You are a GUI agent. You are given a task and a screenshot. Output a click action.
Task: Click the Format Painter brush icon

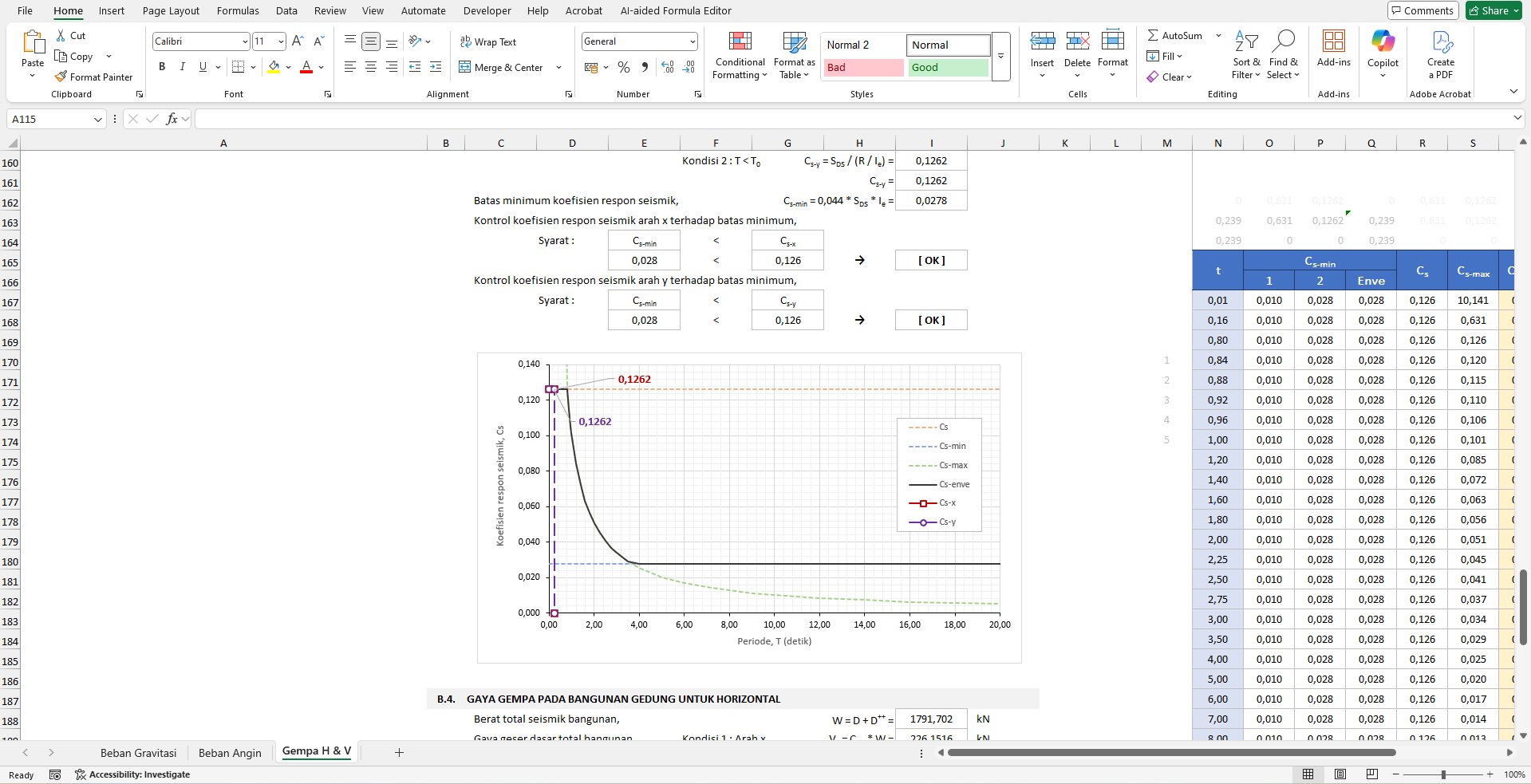61,77
